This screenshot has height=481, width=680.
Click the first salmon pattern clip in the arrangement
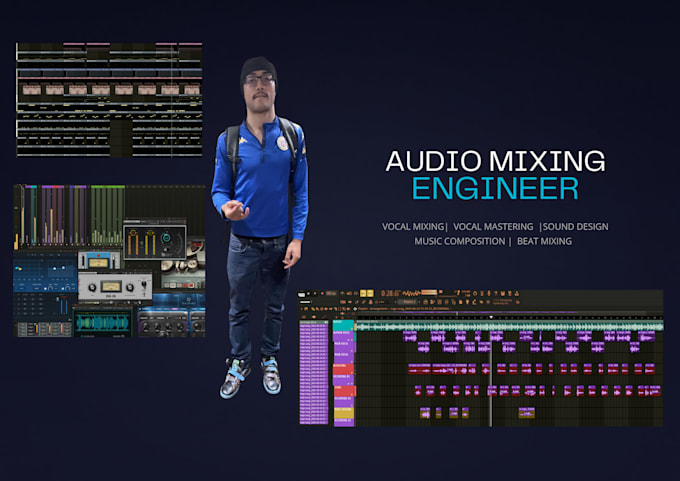[x=32, y=90]
